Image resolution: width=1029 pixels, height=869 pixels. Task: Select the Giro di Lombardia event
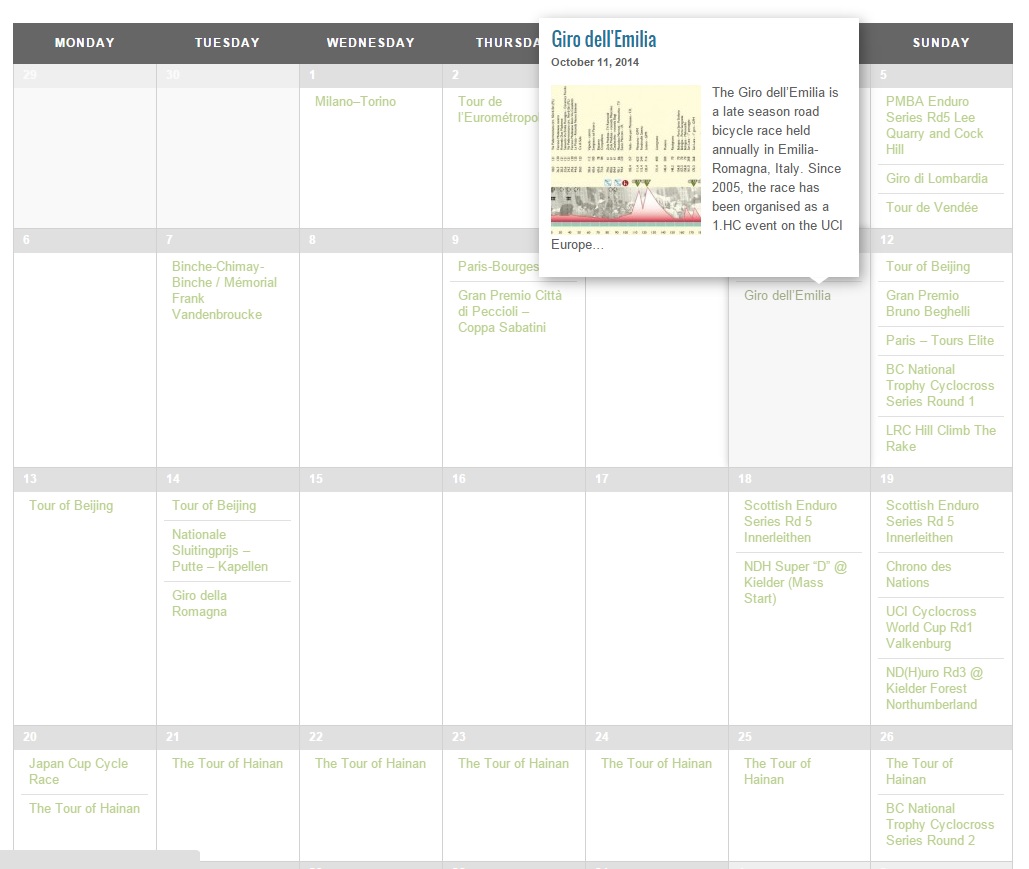click(x=936, y=179)
